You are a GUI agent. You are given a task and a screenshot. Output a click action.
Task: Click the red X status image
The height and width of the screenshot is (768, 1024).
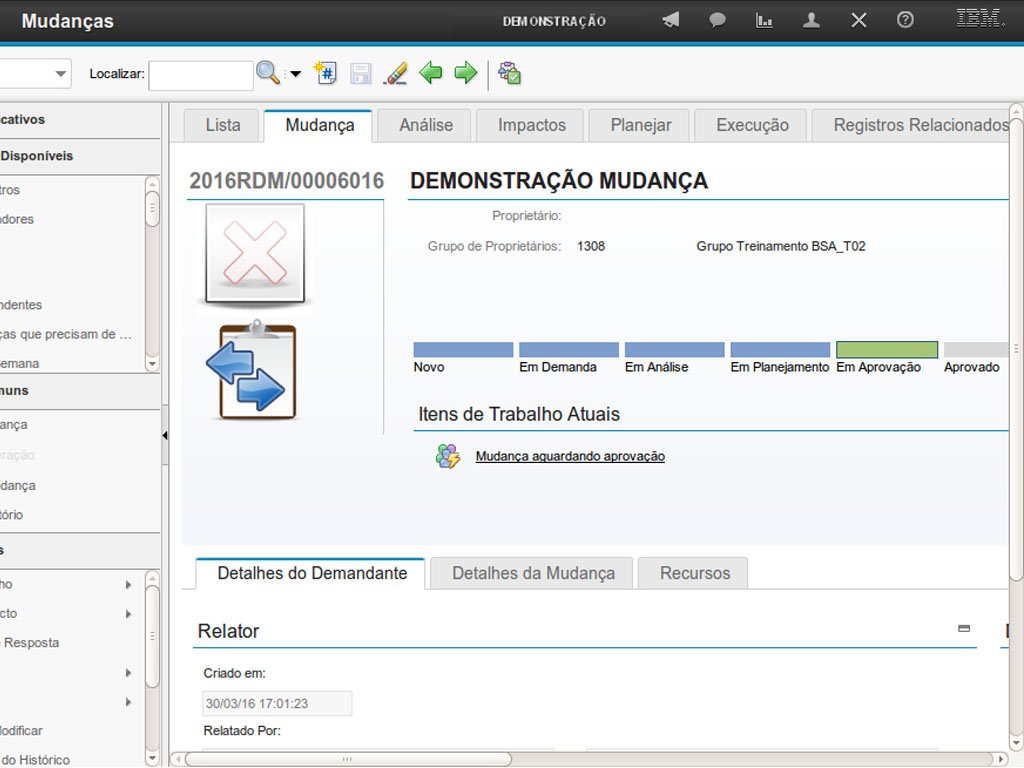(254, 253)
